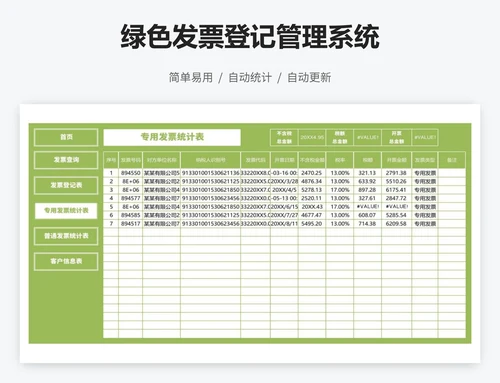Select invoice total cell 2791.38
The width and height of the screenshot is (500, 383).
coord(396,173)
